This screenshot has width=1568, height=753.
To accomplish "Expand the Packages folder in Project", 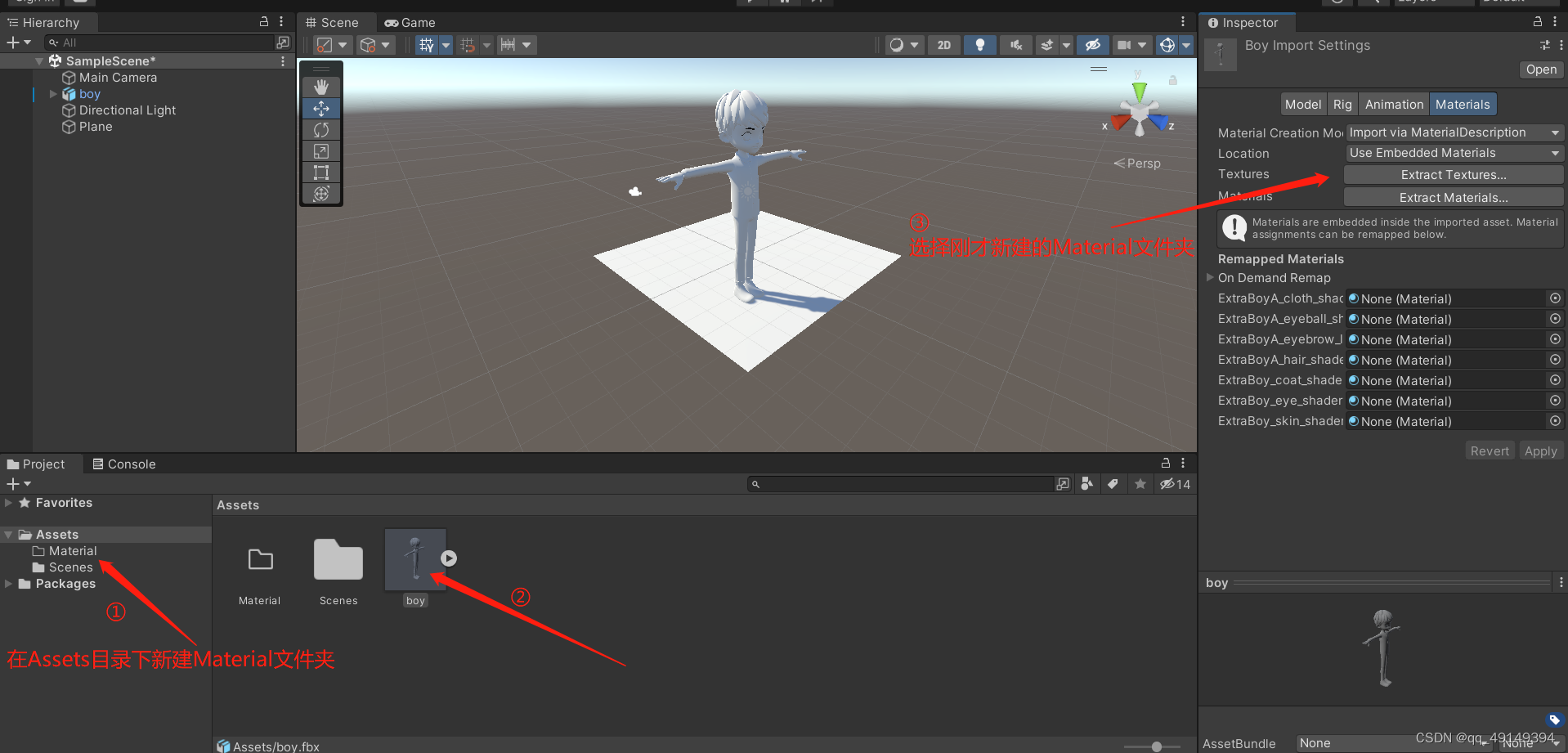I will [x=8, y=584].
